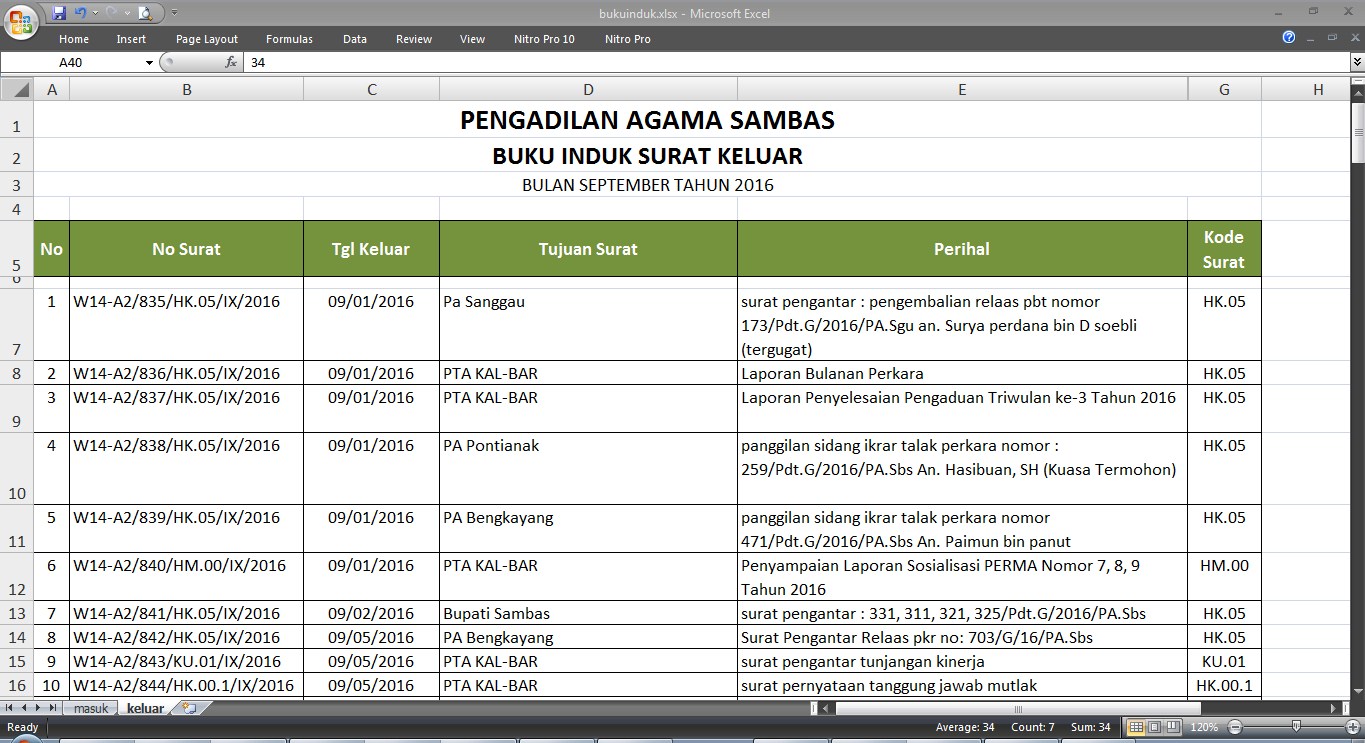The width and height of the screenshot is (1365, 743).
Task: Expand the Name Box dropdown
Action: (150, 62)
